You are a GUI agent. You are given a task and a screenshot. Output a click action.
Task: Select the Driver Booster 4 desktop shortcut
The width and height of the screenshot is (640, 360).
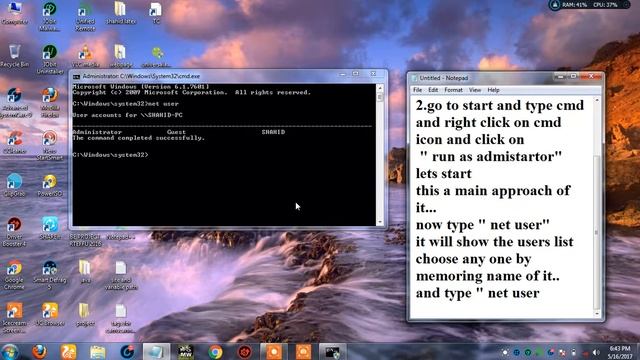[15, 231]
